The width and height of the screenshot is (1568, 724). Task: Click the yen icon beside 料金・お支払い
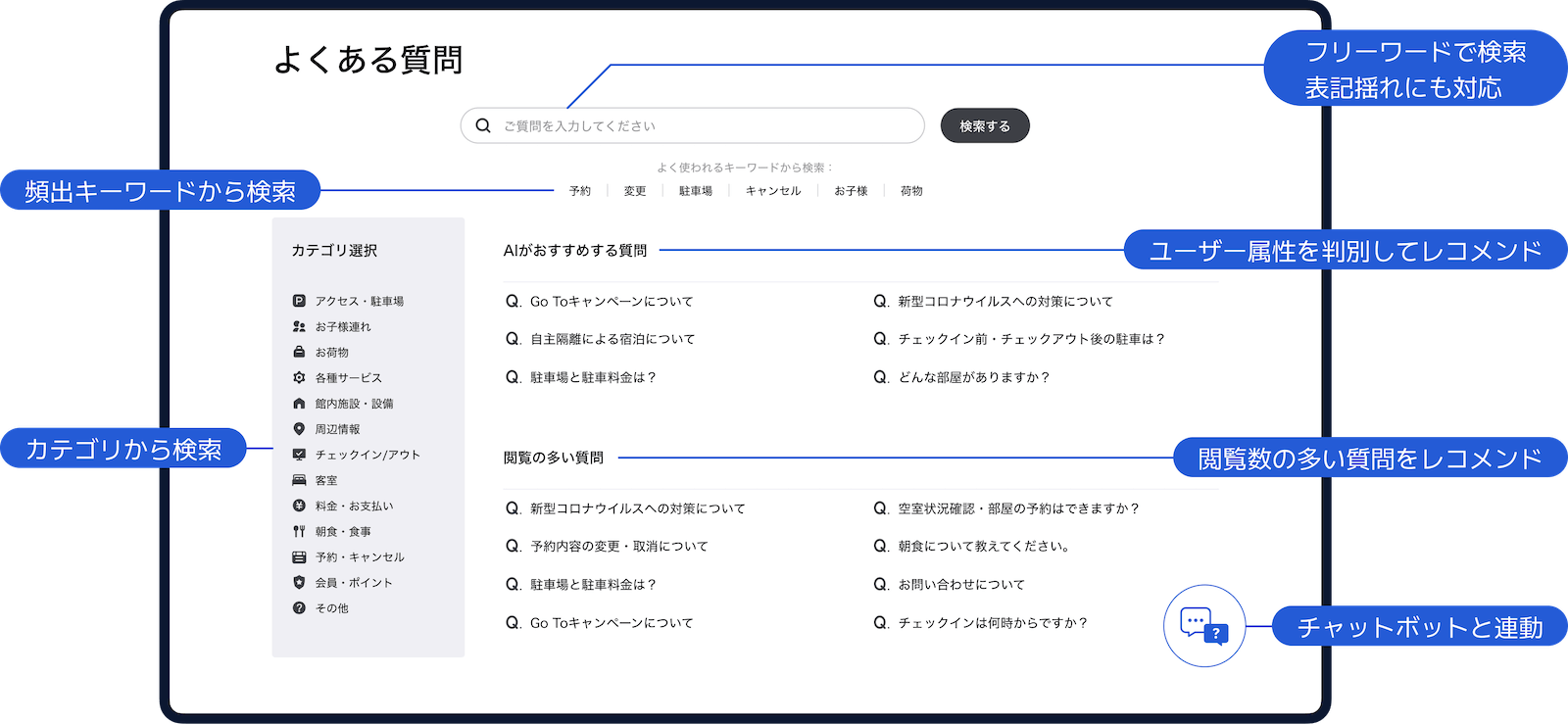tap(299, 506)
